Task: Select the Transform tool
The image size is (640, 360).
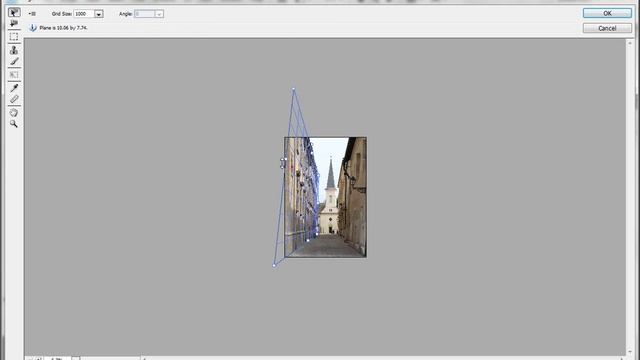Action: 14,75
